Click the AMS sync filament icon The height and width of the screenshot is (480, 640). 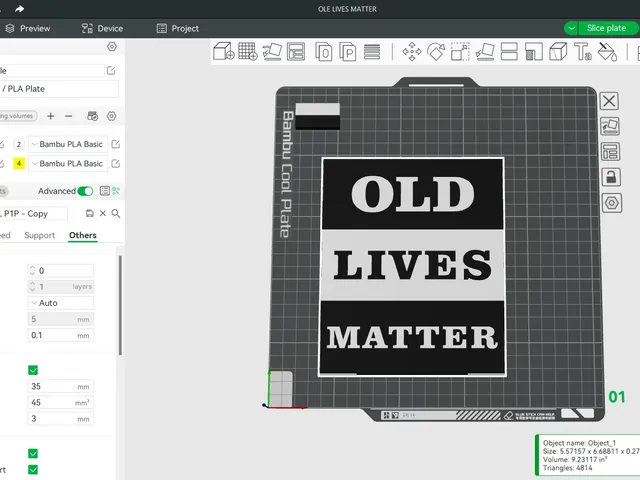point(93,116)
